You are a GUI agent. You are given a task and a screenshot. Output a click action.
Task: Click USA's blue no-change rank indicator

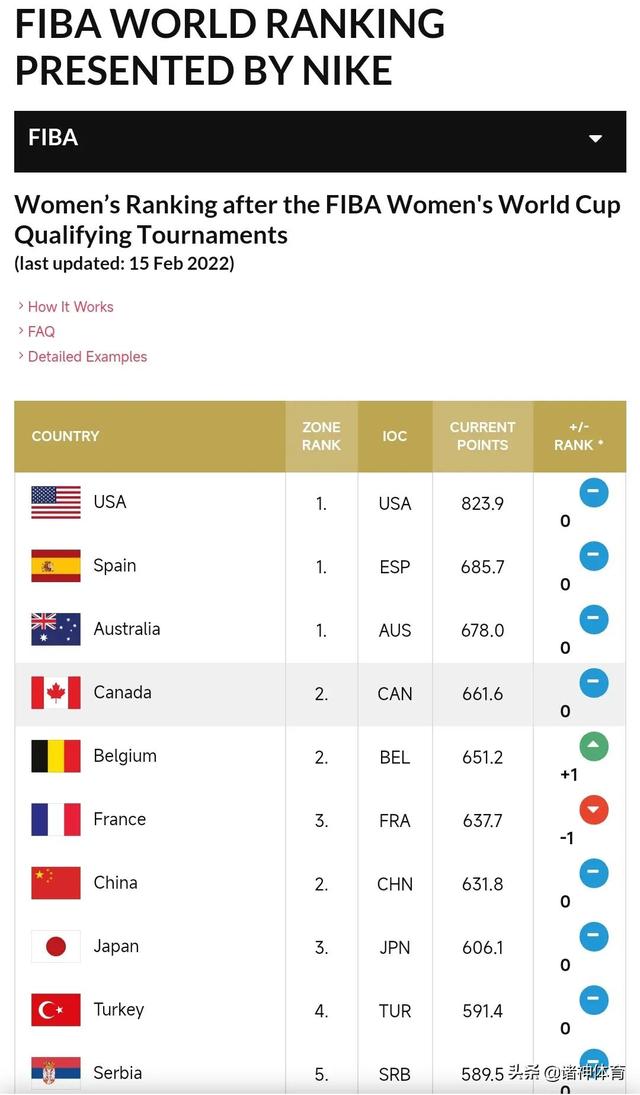(594, 492)
